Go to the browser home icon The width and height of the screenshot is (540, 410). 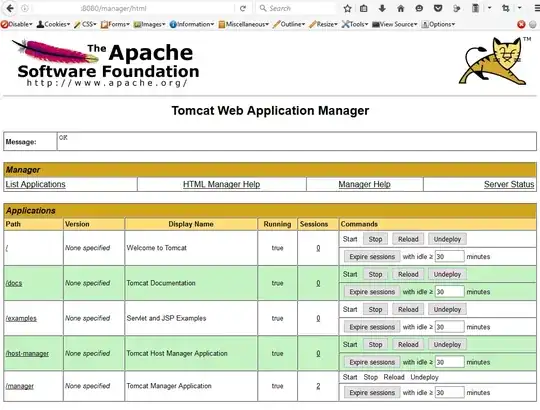[x=401, y=8]
